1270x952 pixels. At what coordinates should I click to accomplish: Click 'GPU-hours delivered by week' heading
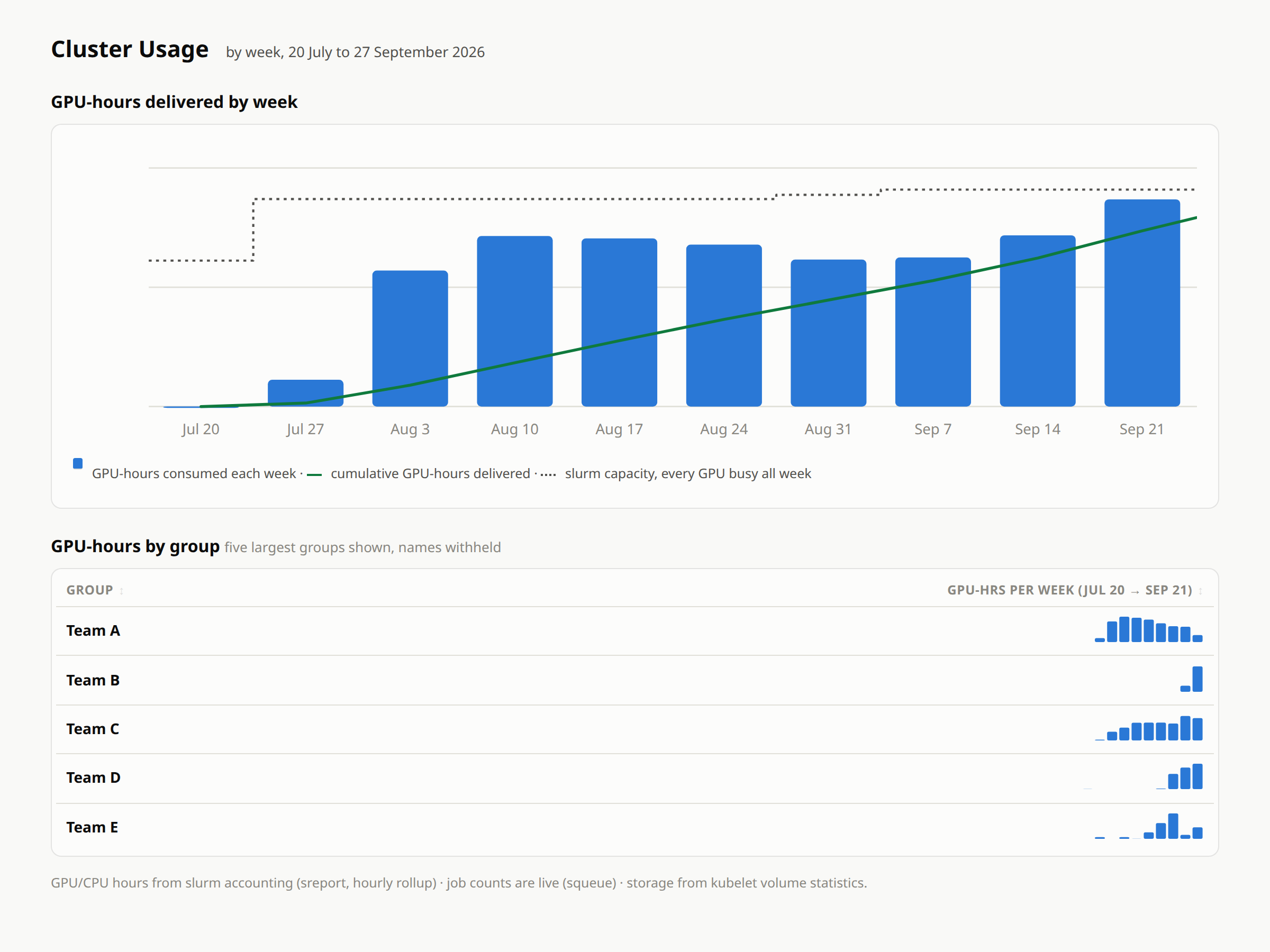point(174,102)
